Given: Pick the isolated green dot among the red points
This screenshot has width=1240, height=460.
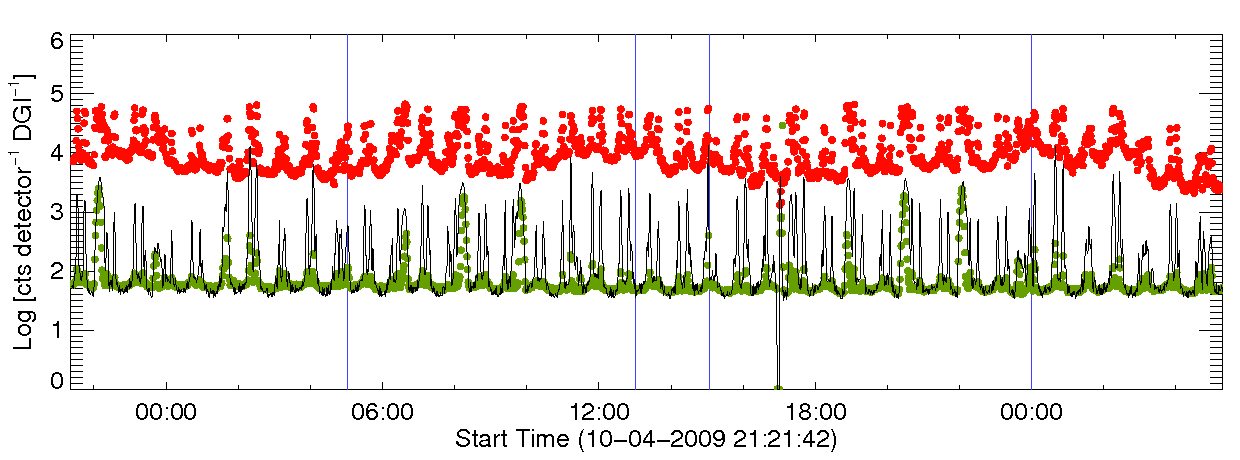Looking at the screenshot, I should pos(783,125).
